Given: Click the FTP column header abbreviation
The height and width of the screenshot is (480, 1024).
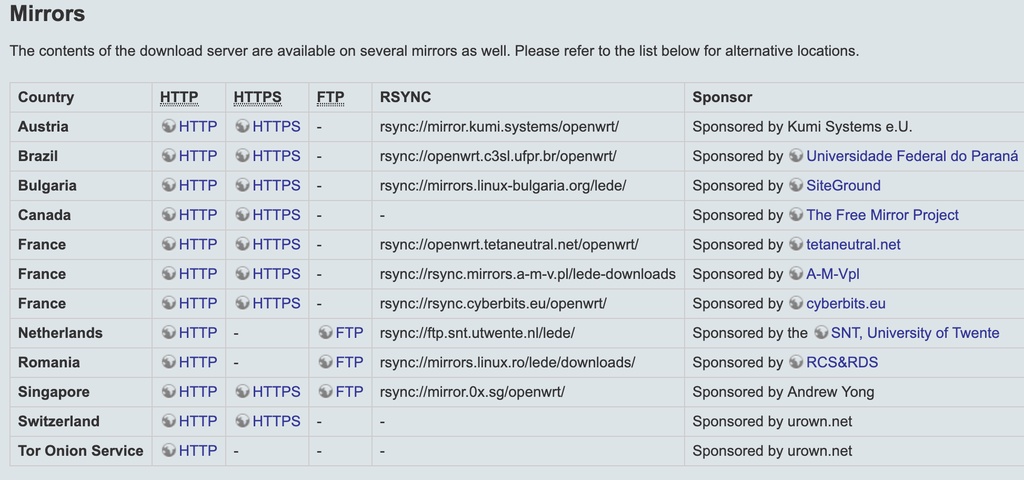Looking at the screenshot, I should coord(330,97).
